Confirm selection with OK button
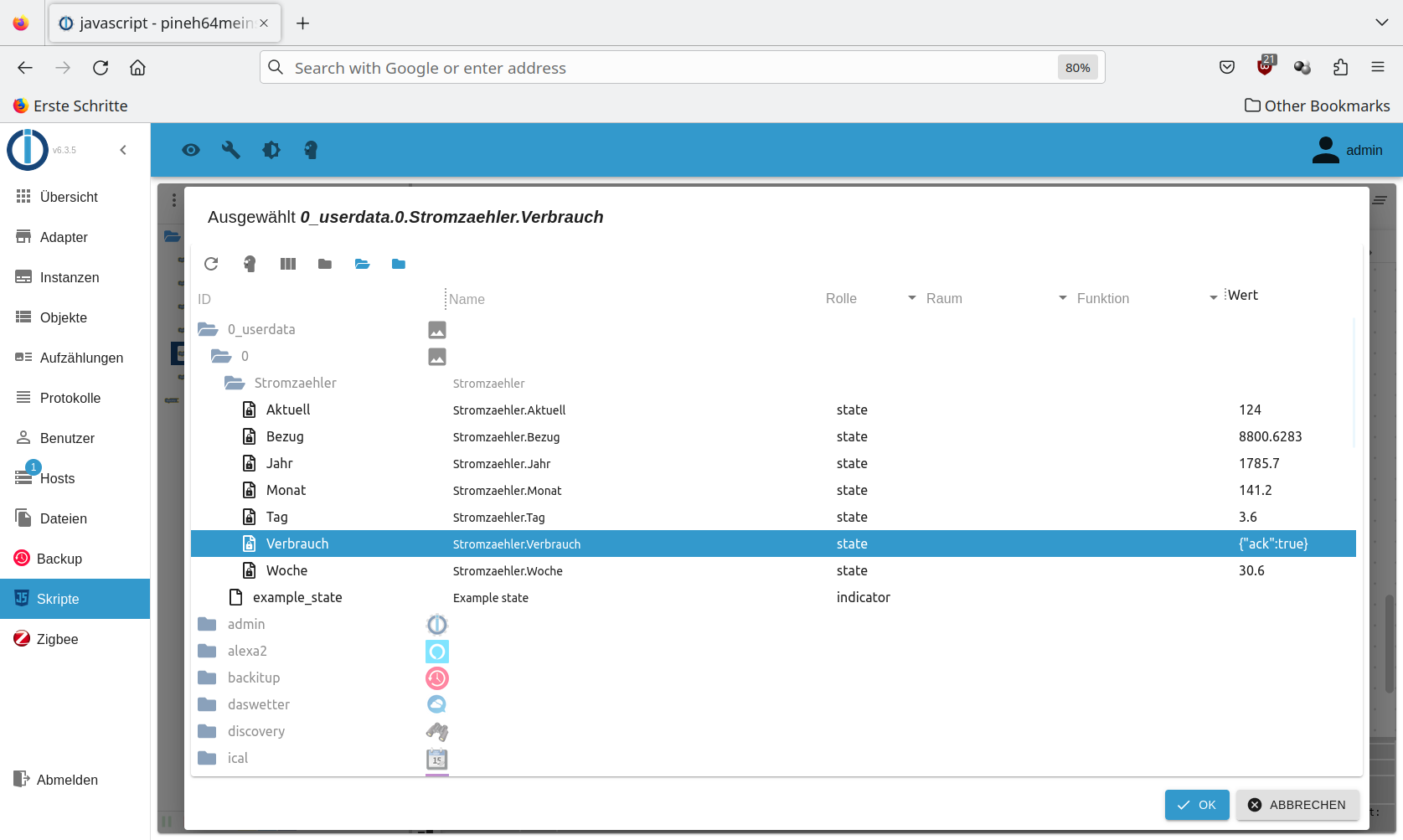 pos(1197,805)
